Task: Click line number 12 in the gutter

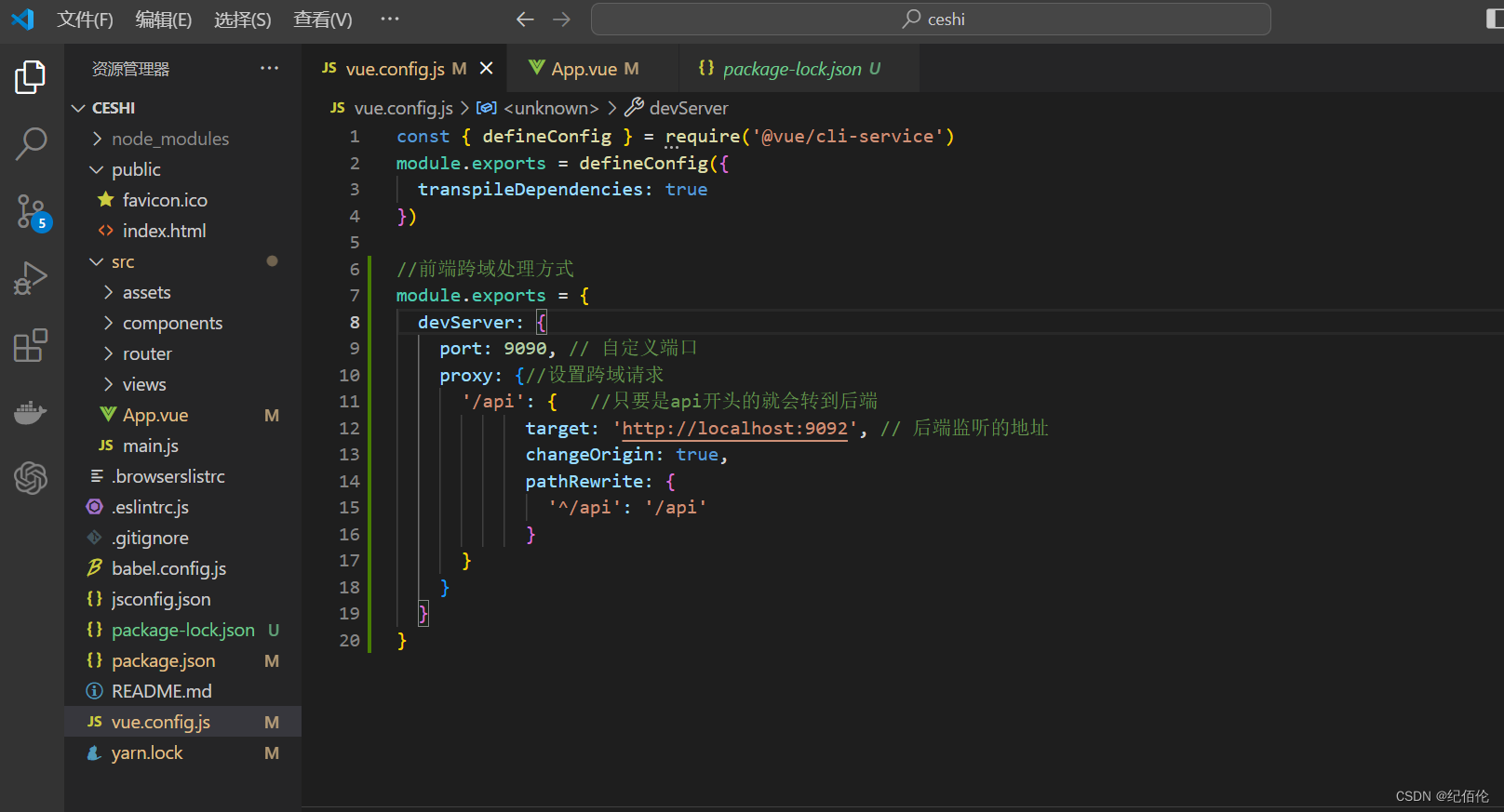Action: [349, 428]
